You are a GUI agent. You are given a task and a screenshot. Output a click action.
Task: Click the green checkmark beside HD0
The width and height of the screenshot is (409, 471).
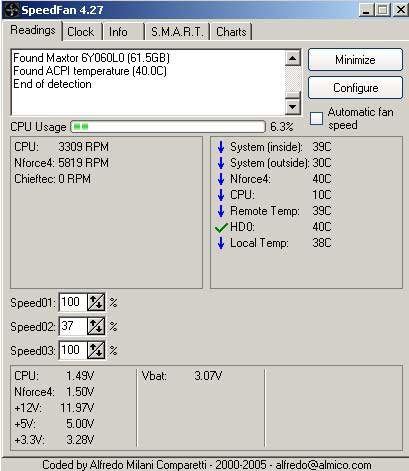[221, 228]
